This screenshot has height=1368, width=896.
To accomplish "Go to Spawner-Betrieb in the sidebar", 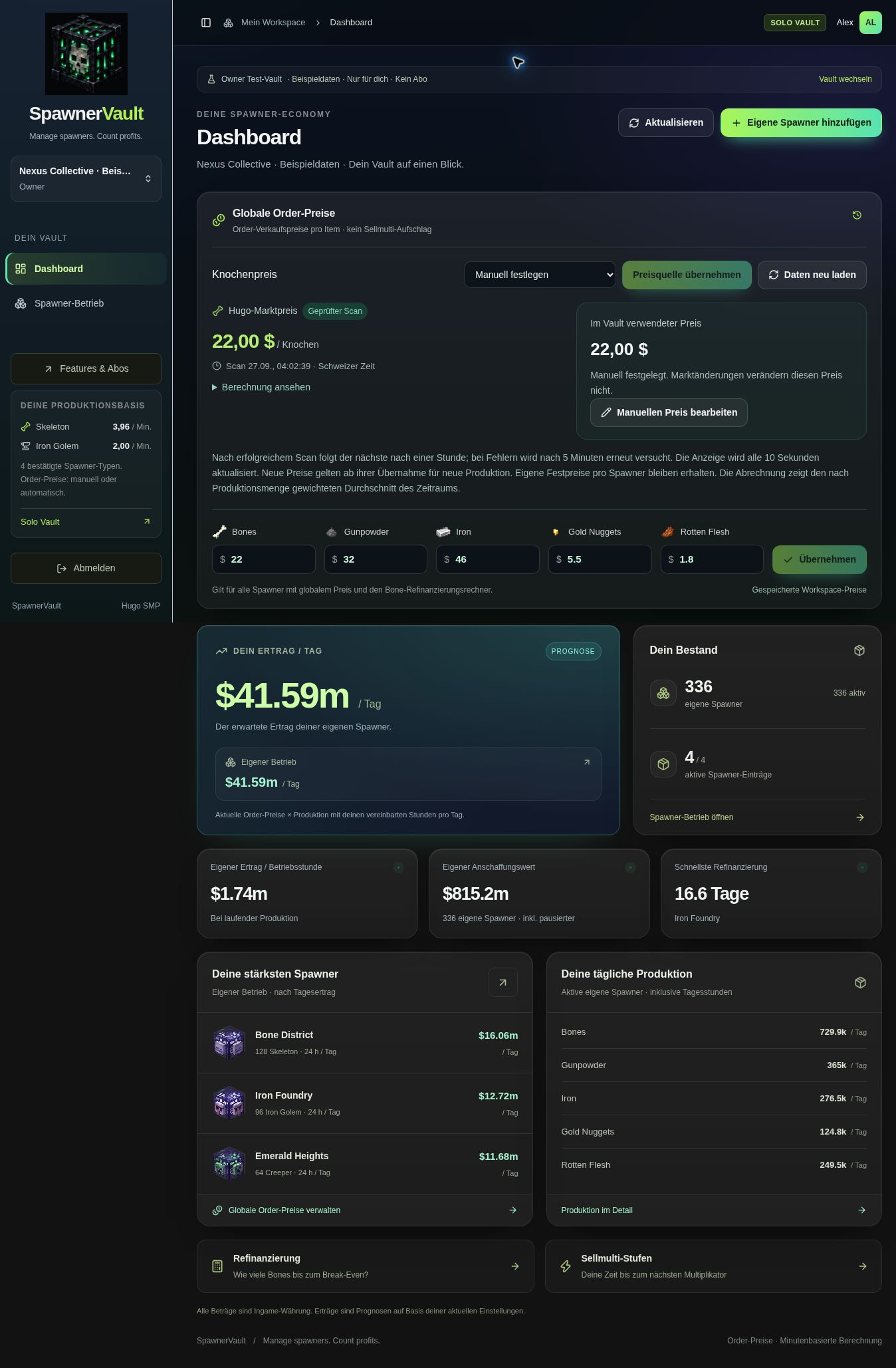I will click(86, 303).
